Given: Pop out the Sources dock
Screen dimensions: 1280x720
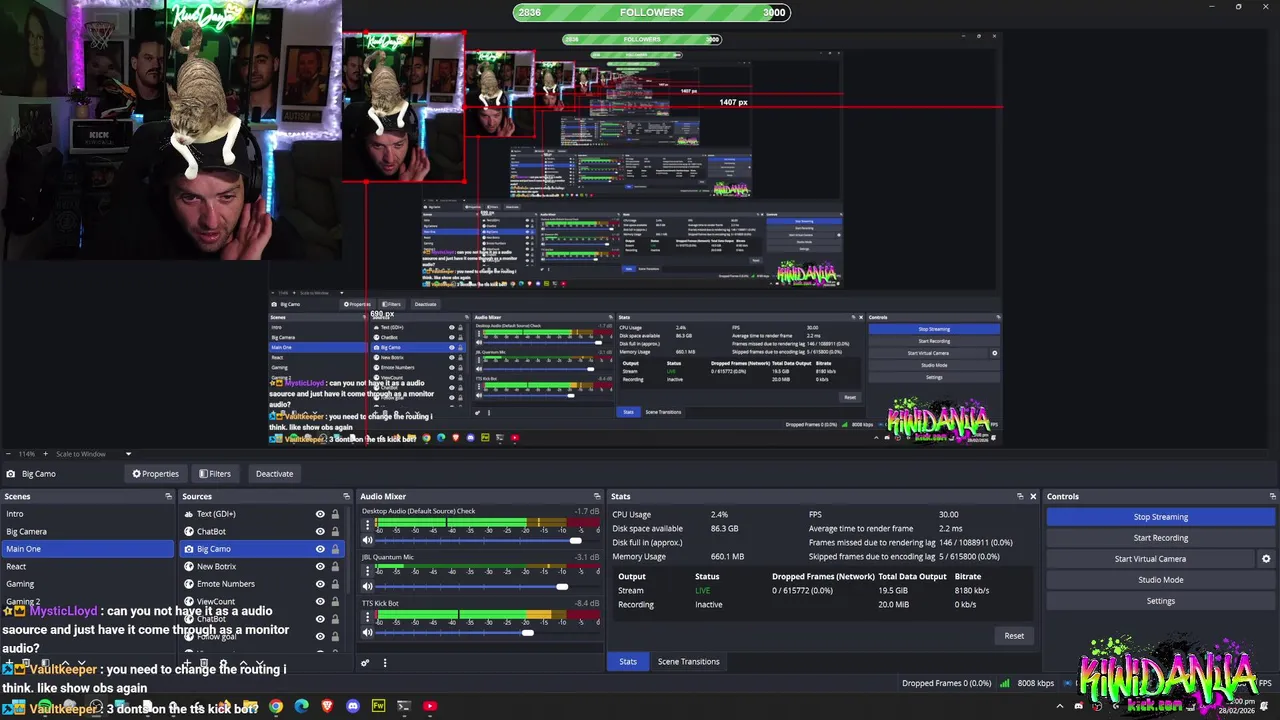Looking at the screenshot, I should pos(347,496).
